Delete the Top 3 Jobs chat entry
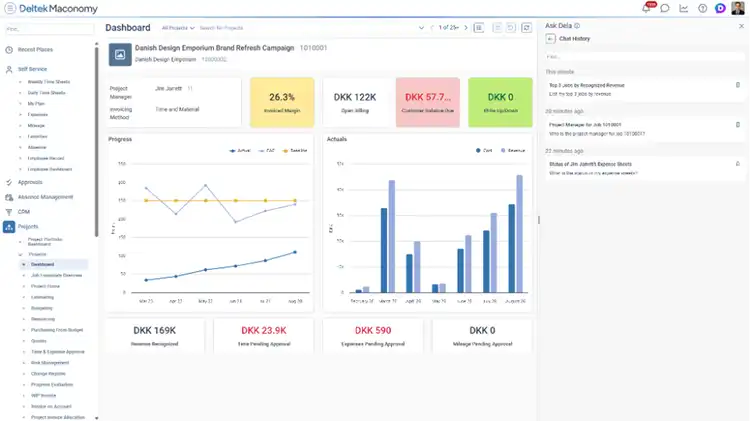The image size is (750, 421). click(x=738, y=85)
